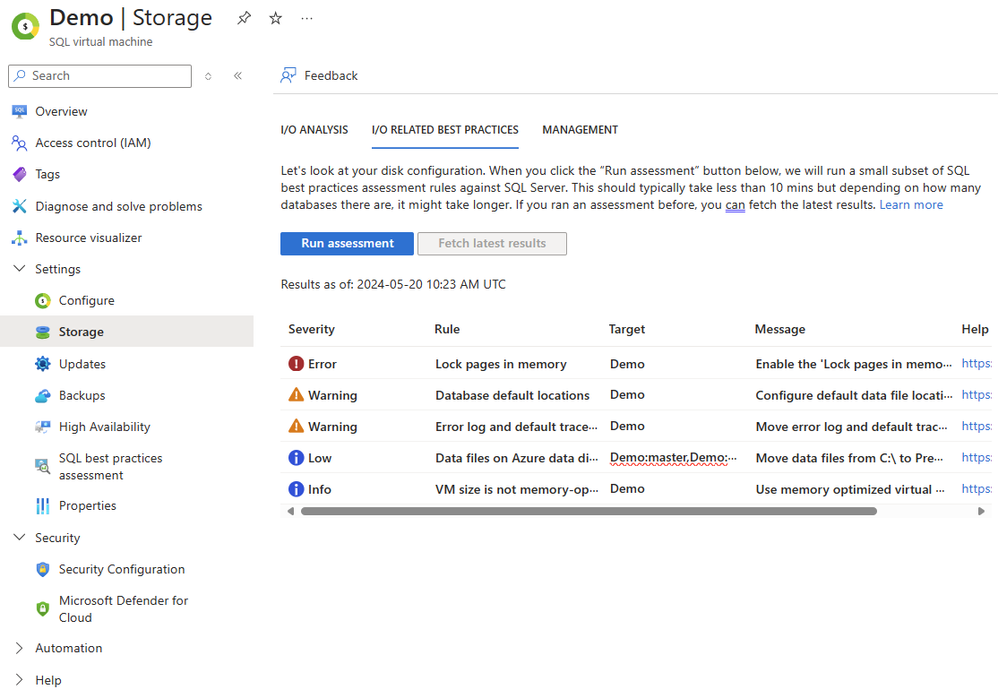
Task: Pin the Demo Storage page
Action: [x=244, y=18]
